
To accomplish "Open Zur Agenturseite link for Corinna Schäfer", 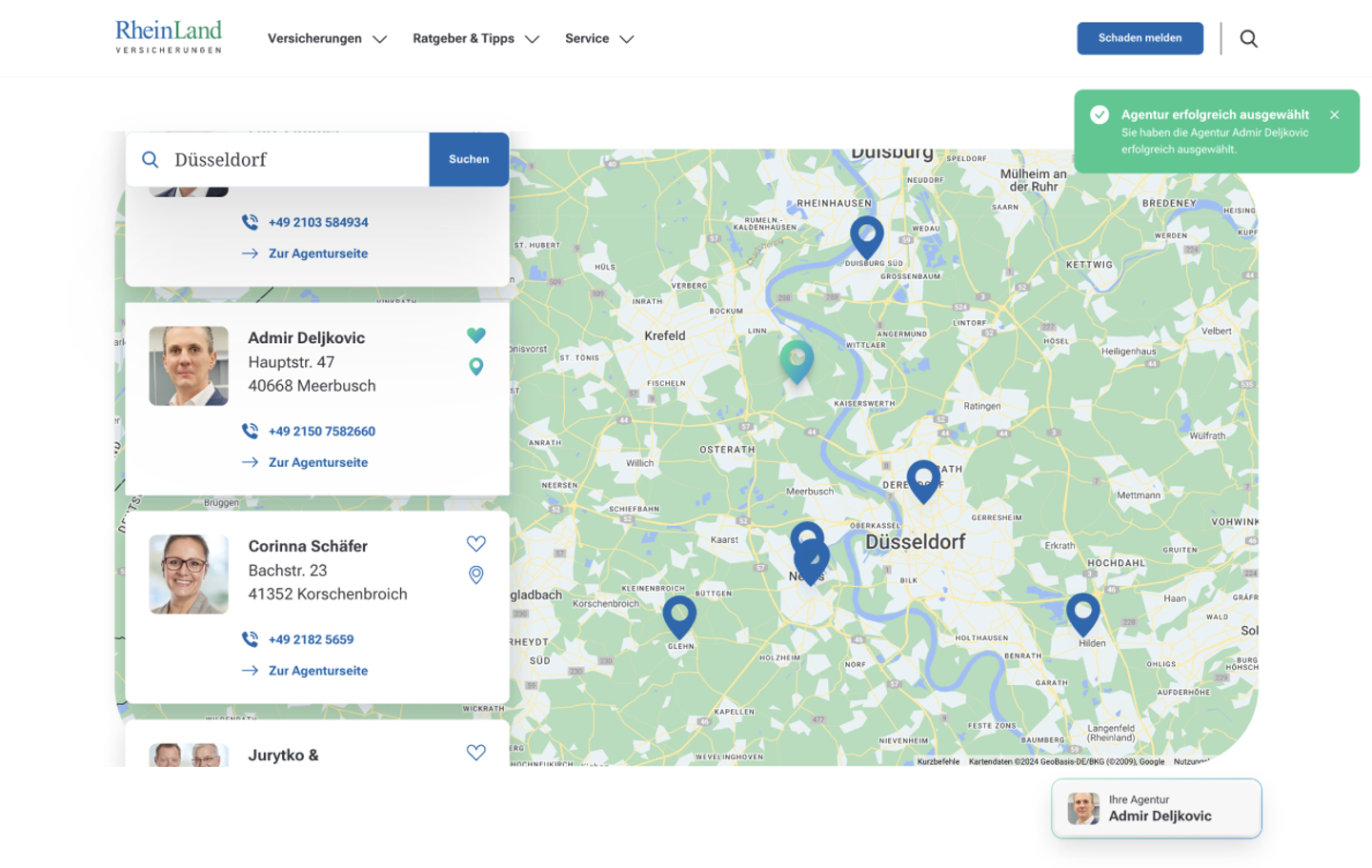I will (318, 671).
